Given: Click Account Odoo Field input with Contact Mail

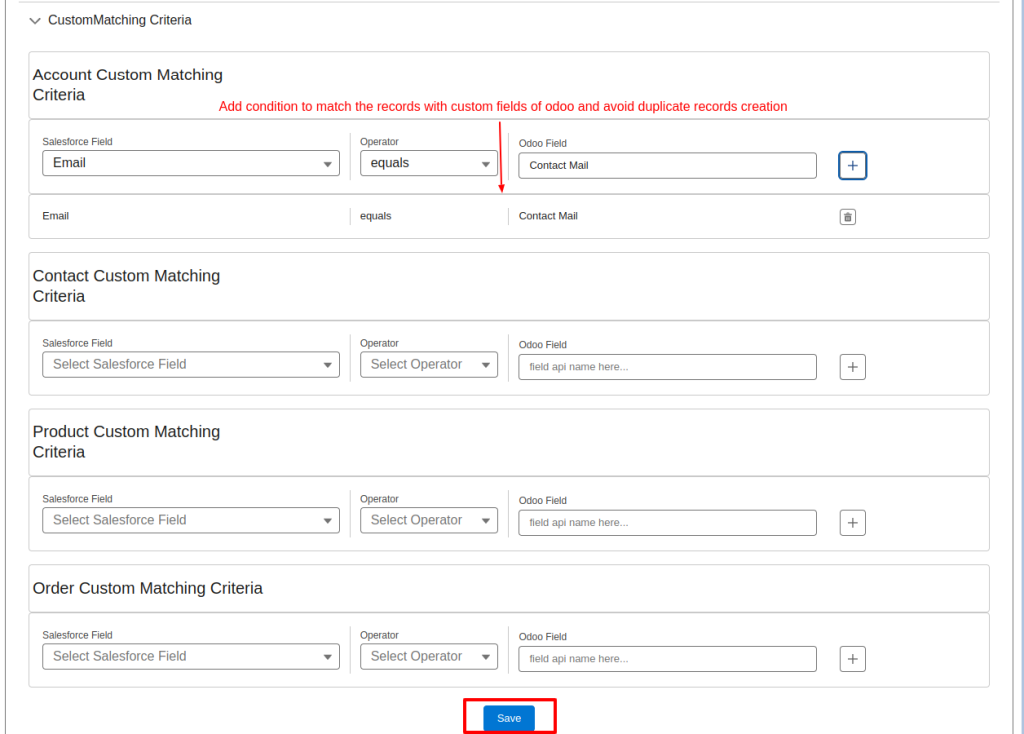Looking at the screenshot, I should [667, 165].
